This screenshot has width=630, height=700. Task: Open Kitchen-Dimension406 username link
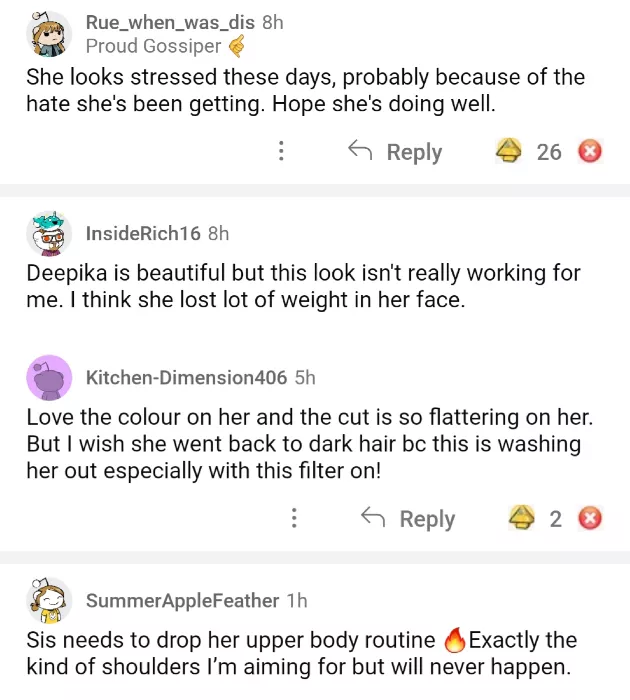[187, 377]
